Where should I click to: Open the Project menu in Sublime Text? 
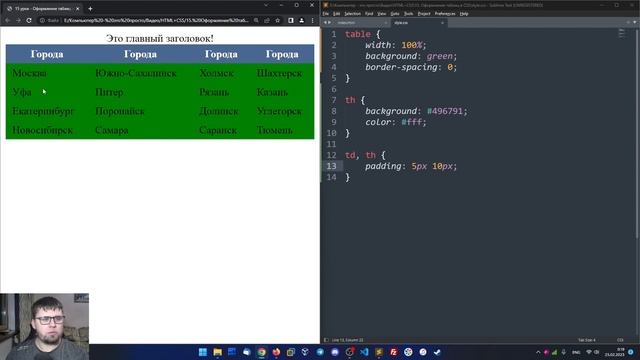424,13
